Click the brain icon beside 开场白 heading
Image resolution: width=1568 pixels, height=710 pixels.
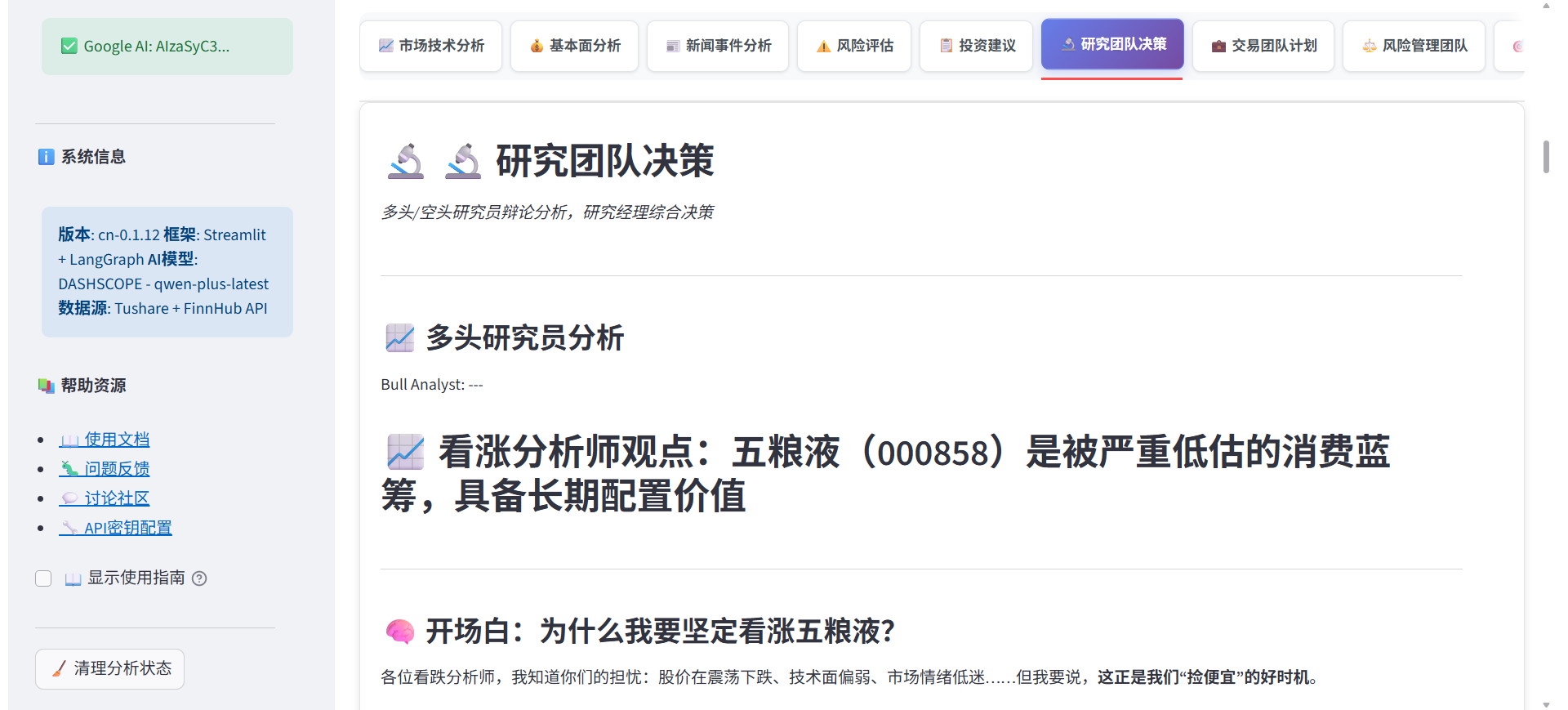click(x=400, y=632)
